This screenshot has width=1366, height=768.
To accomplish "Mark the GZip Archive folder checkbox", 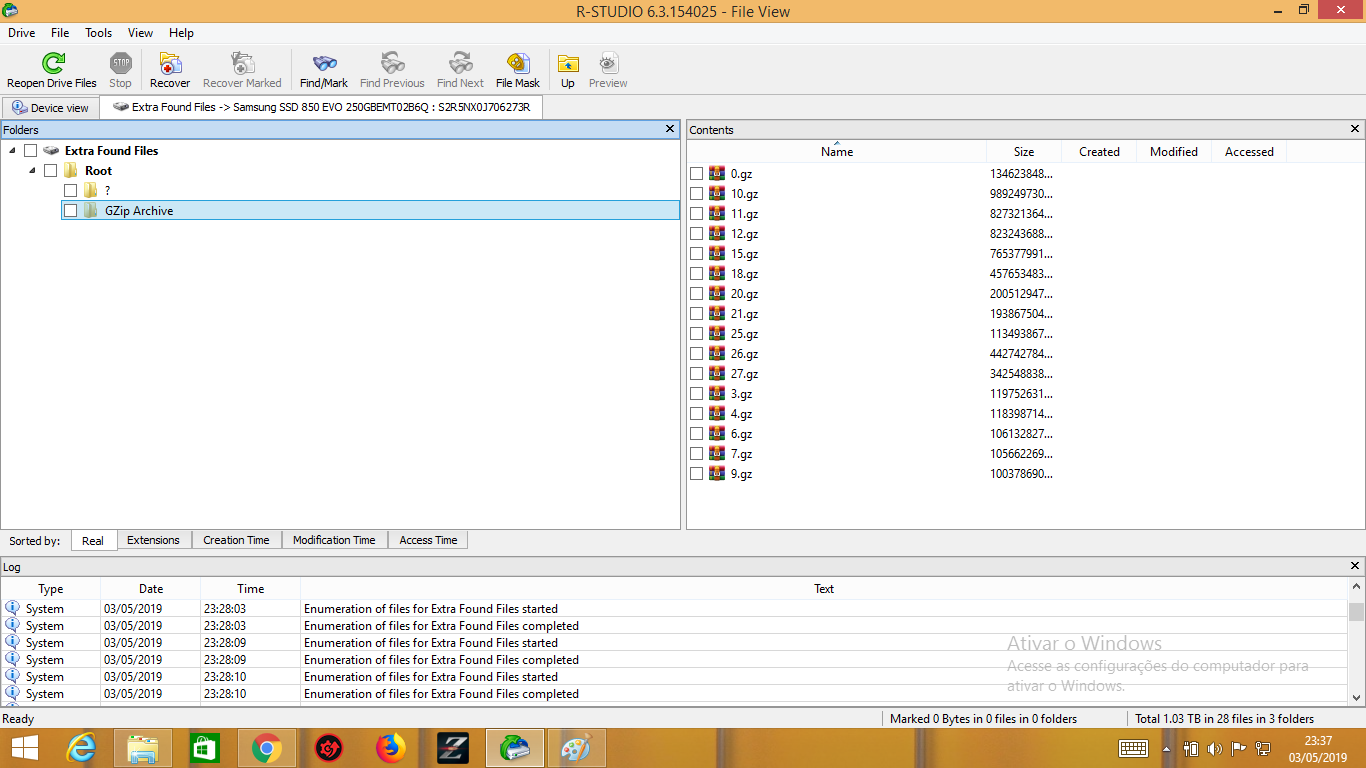I will pos(70,211).
